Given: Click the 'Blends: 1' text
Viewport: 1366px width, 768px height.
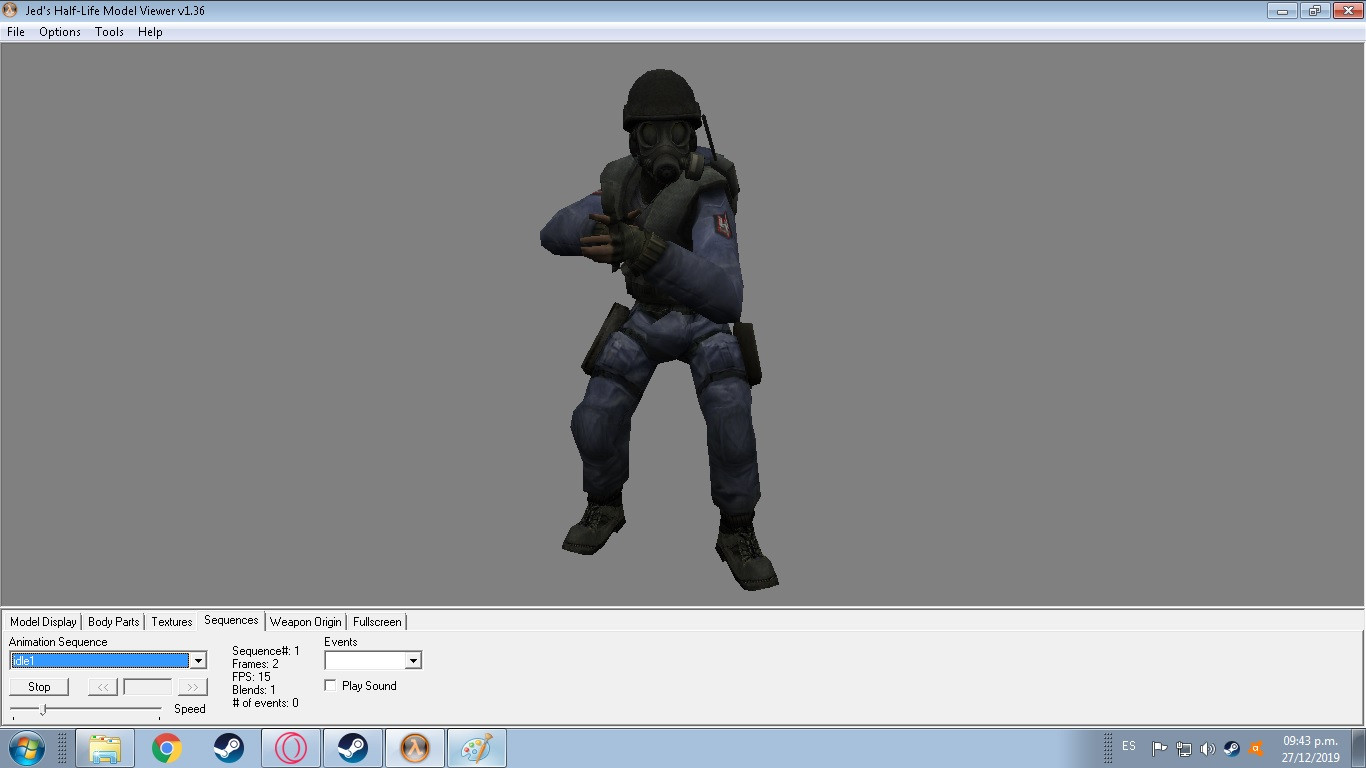Looking at the screenshot, I should pyautogui.click(x=254, y=690).
